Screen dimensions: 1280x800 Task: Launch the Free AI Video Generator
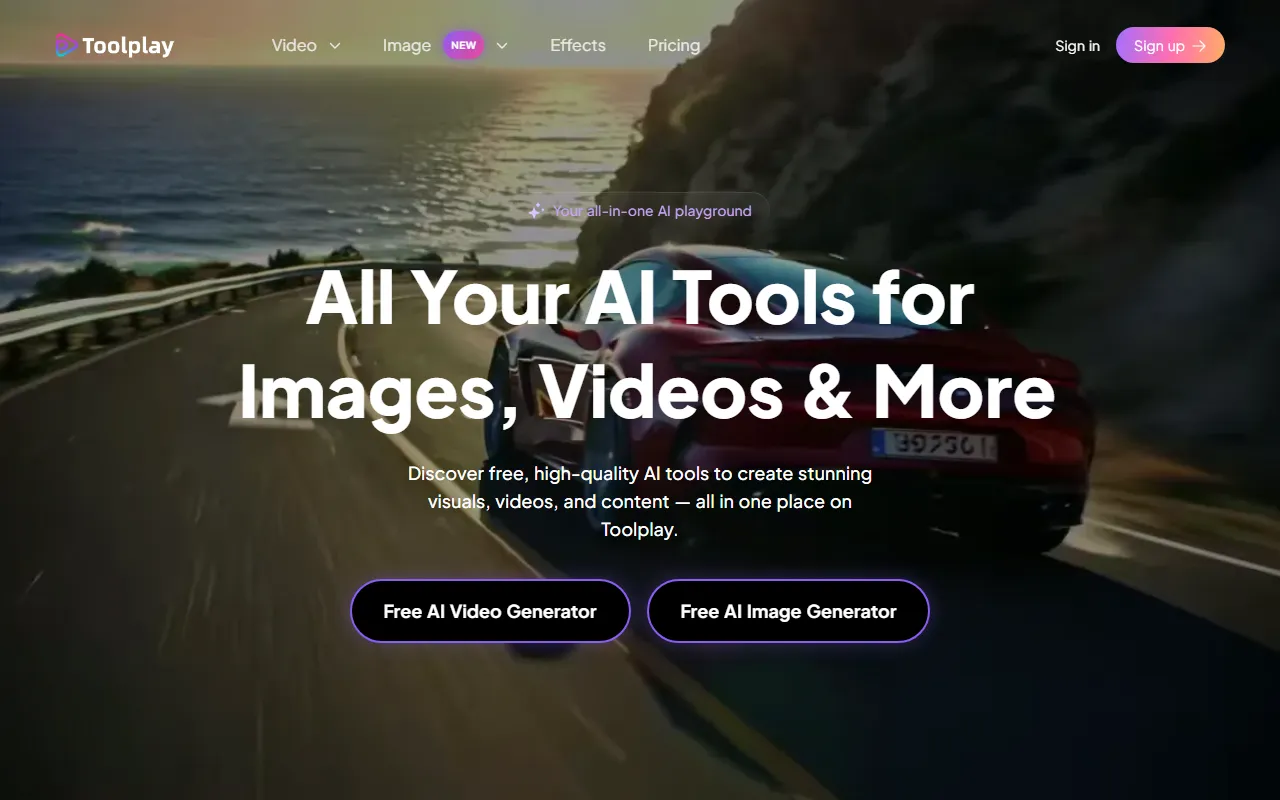[490, 611]
